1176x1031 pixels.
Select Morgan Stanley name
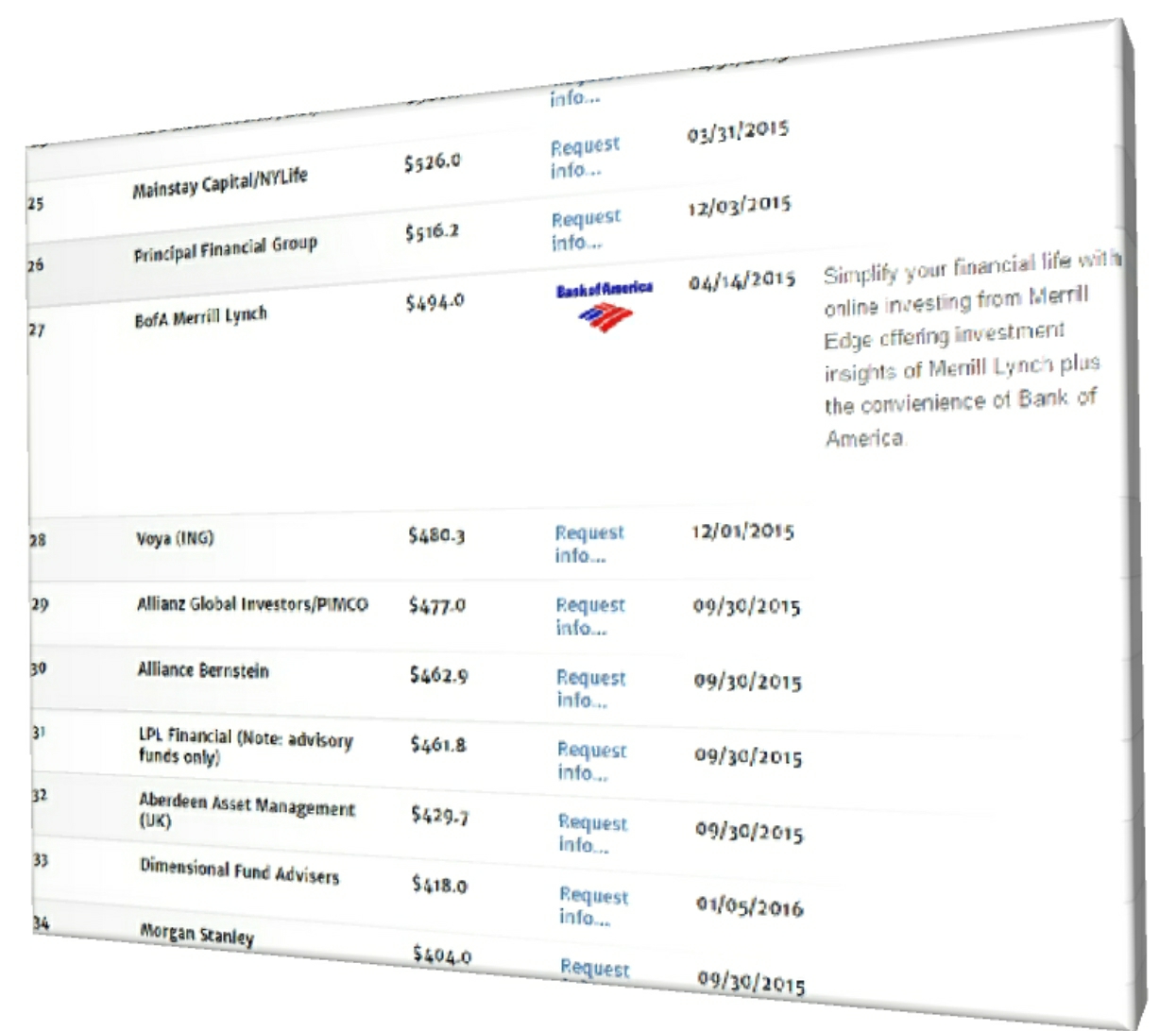(x=197, y=933)
